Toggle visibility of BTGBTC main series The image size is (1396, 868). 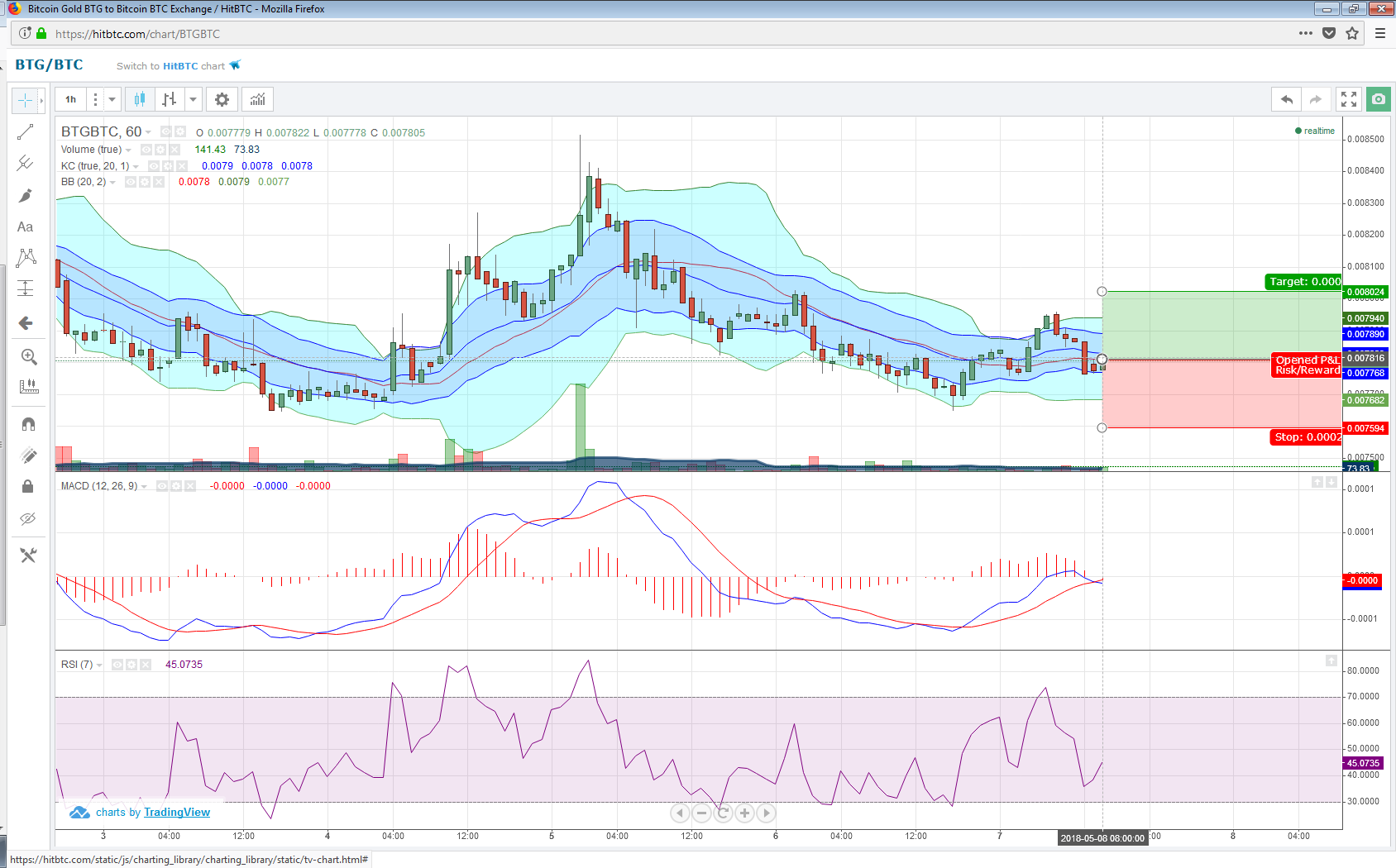pos(166,132)
